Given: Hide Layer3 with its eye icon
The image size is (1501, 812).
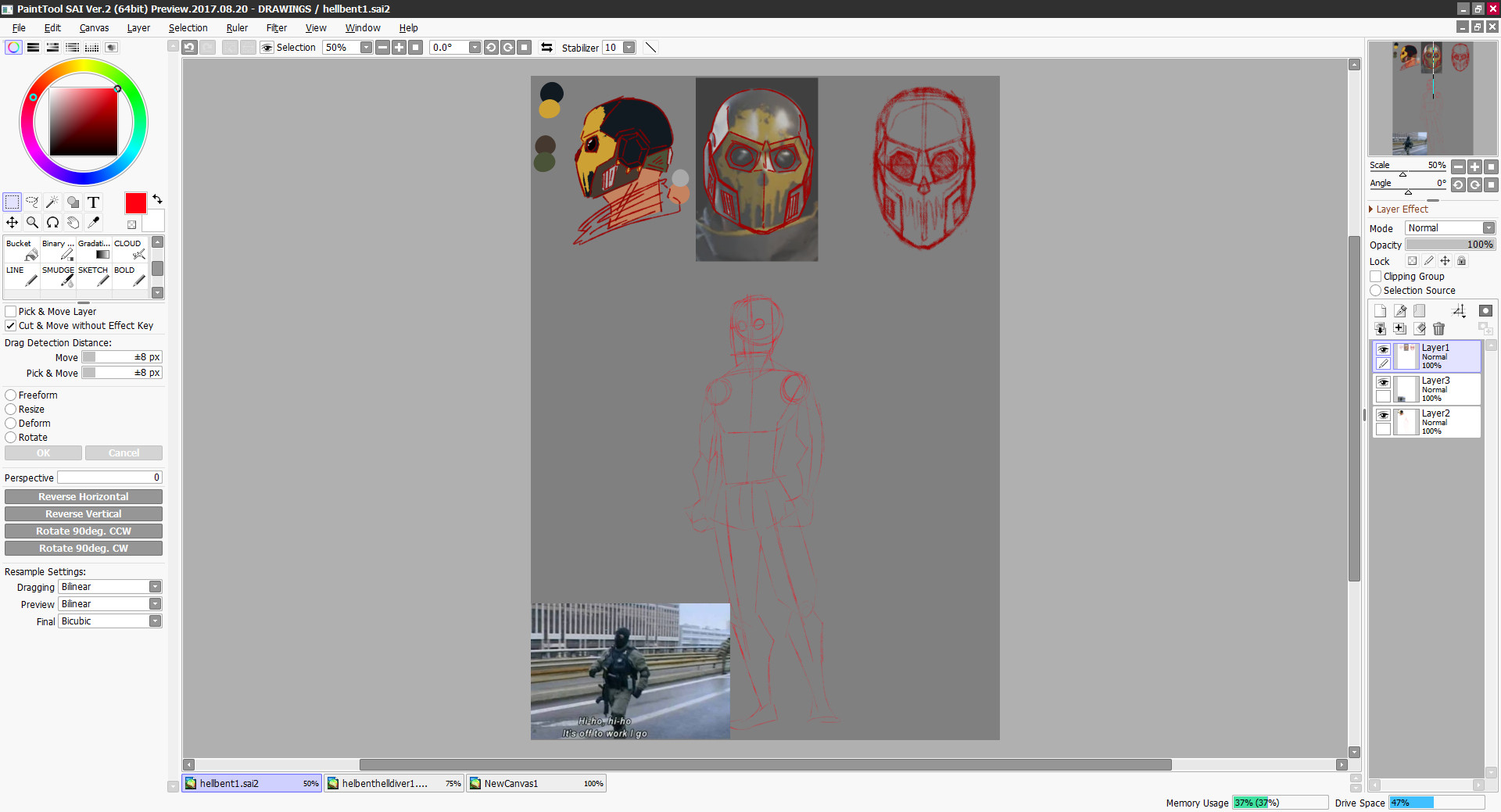Looking at the screenshot, I should (x=1383, y=383).
